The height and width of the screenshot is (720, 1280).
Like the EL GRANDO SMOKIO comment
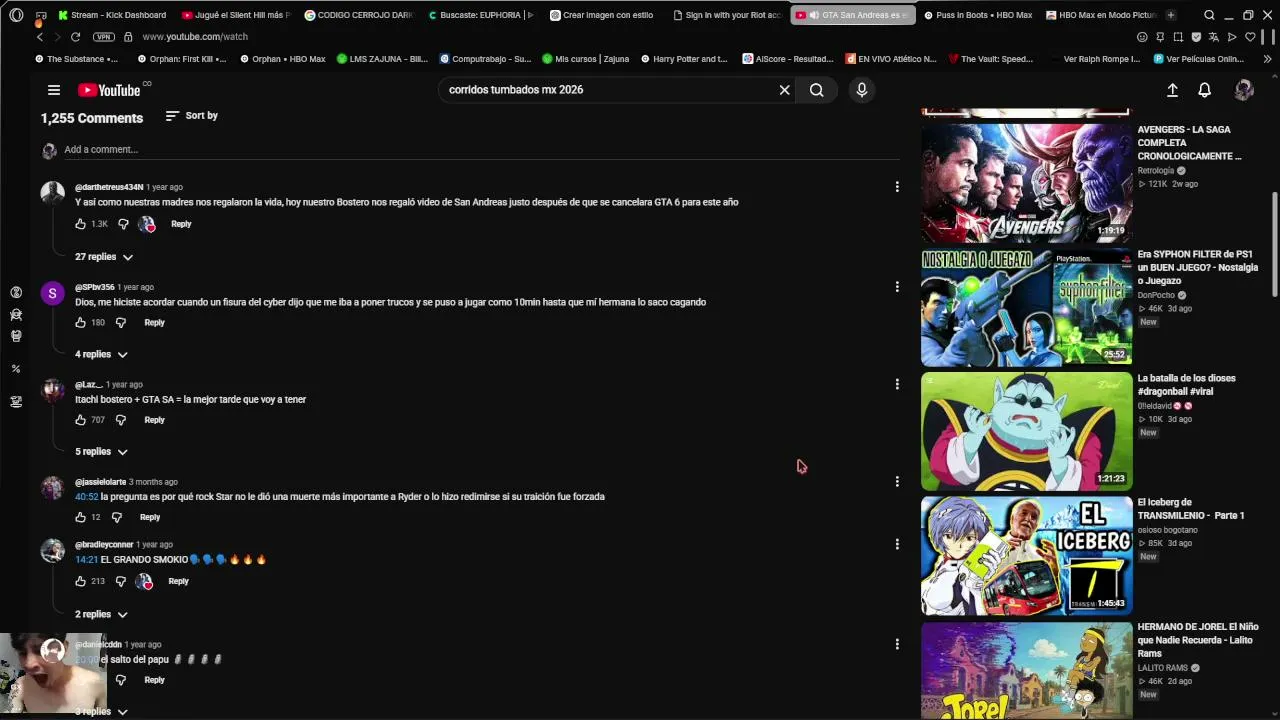[x=81, y=581]
